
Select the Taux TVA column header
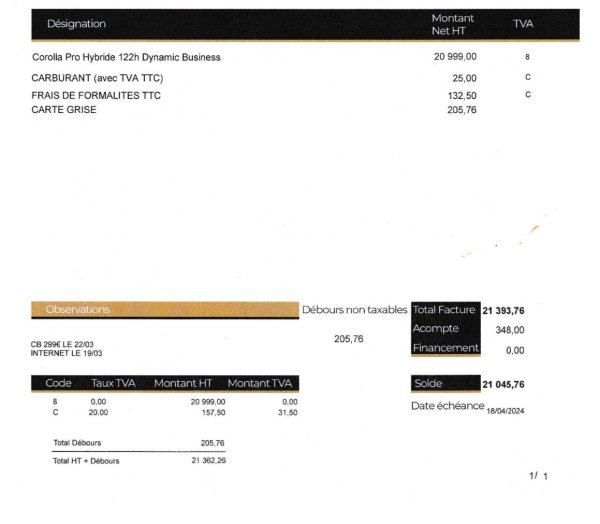coord(113,383)
